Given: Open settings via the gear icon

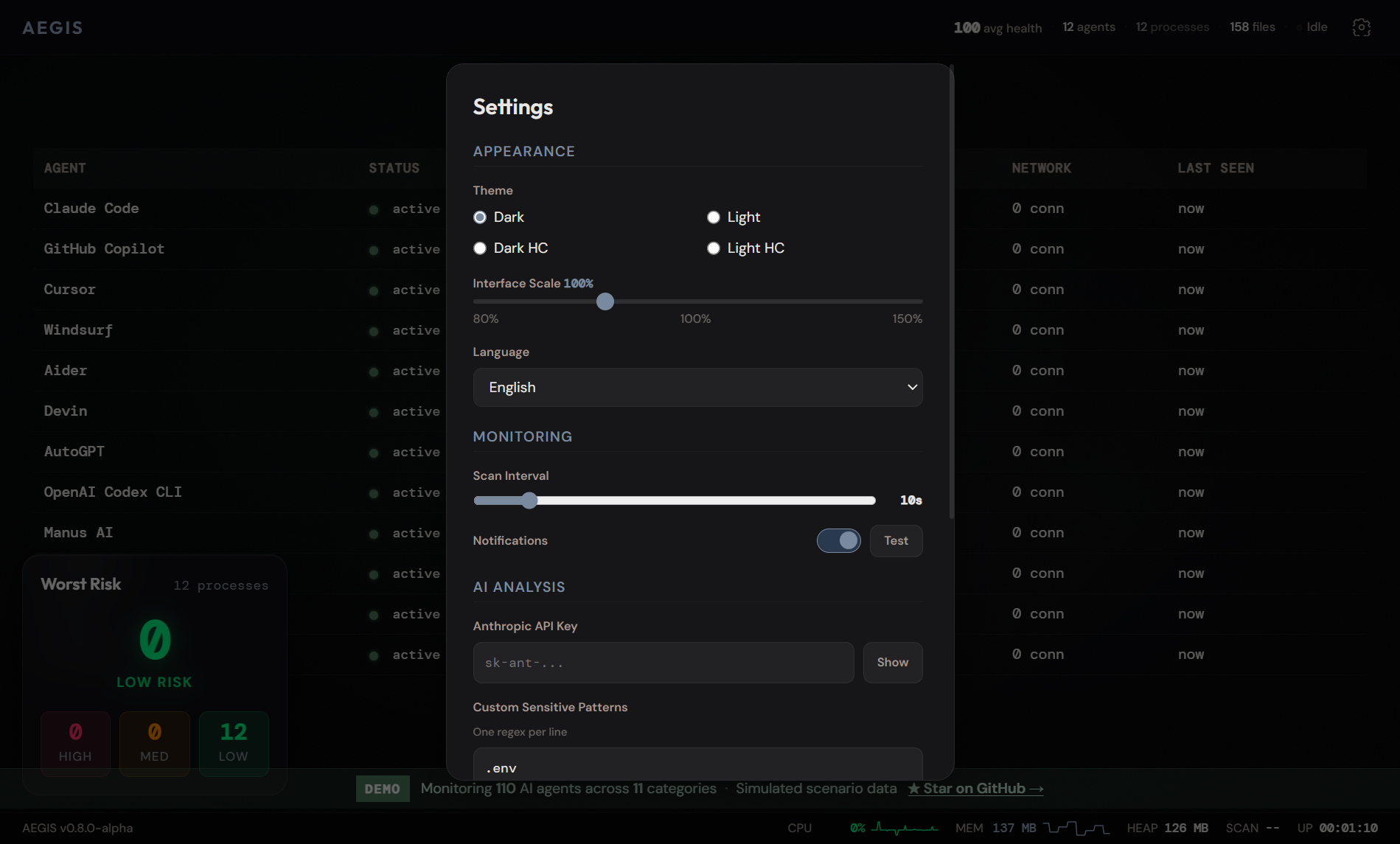Looking at the screenshot, I should [x=1362, y=27].
